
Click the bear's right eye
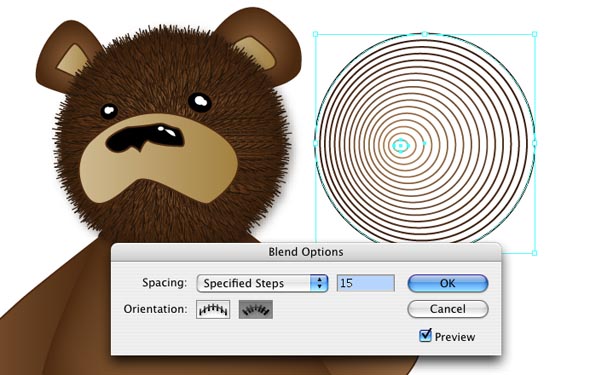(x=199, y=102)
